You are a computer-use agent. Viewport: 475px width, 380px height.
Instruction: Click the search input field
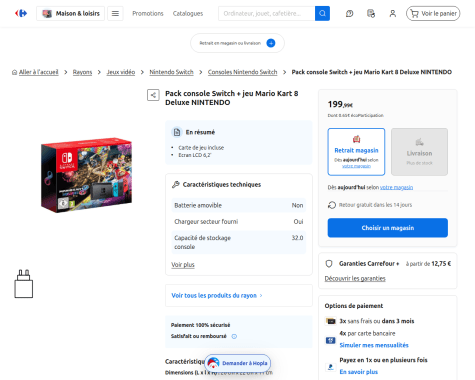(267, 13)
